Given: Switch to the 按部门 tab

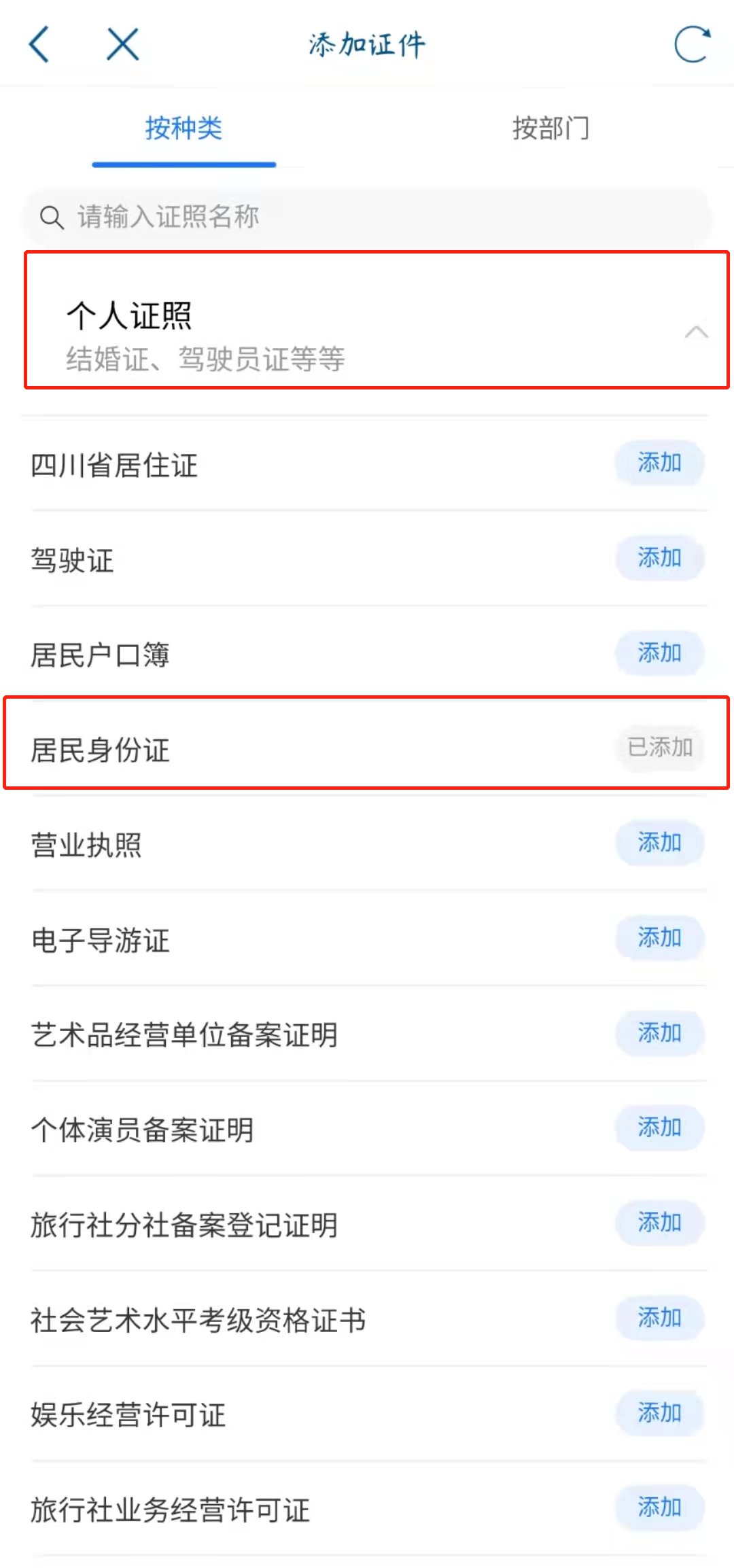Looking at the screenshot, I should pos(550,128).
